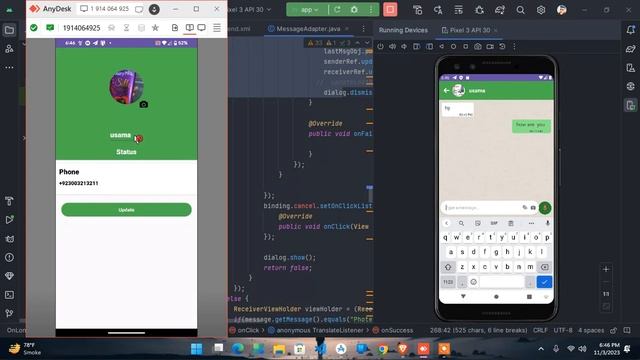Click the warnings count indicator in editor

314,42
